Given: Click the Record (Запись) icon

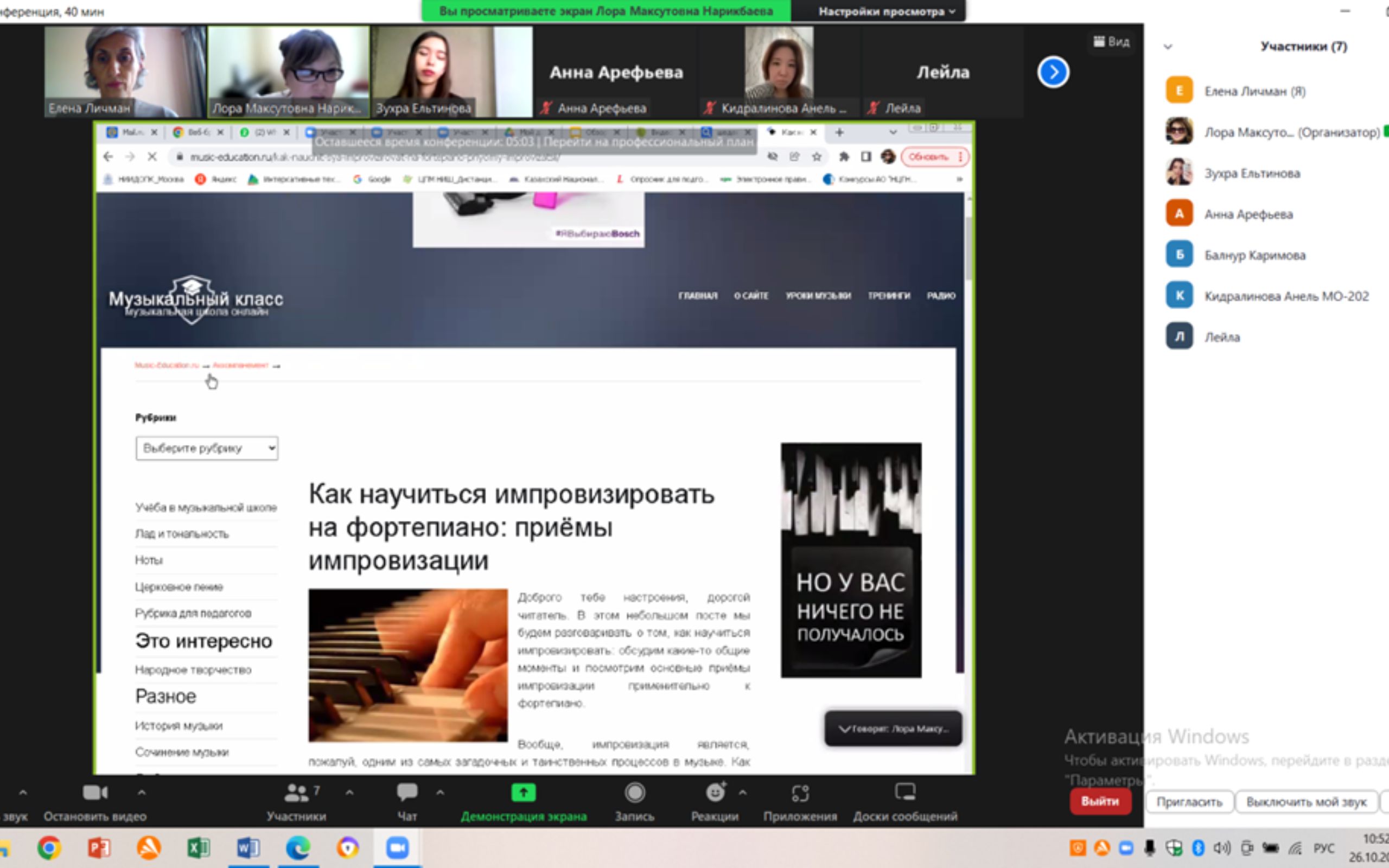Looking at the screenshot, I should pos(634,793).
